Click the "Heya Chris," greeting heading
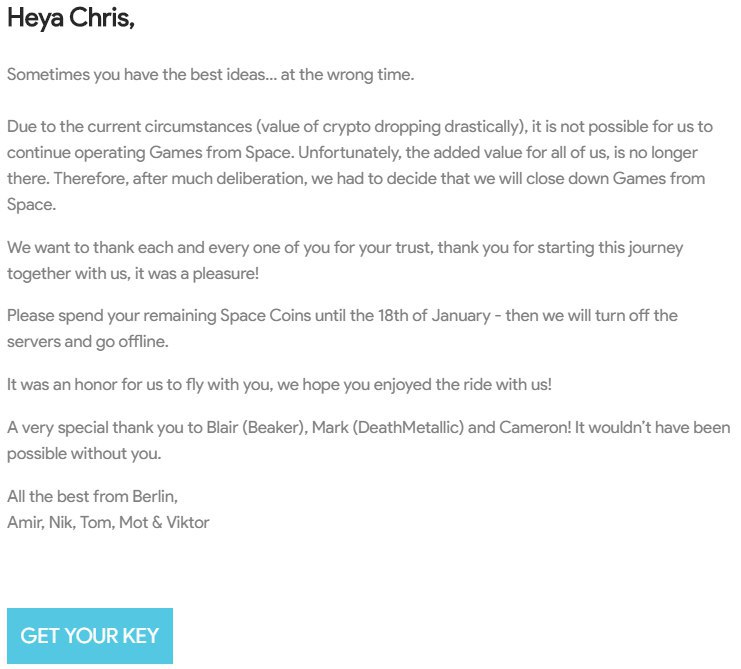 point(70,19)
